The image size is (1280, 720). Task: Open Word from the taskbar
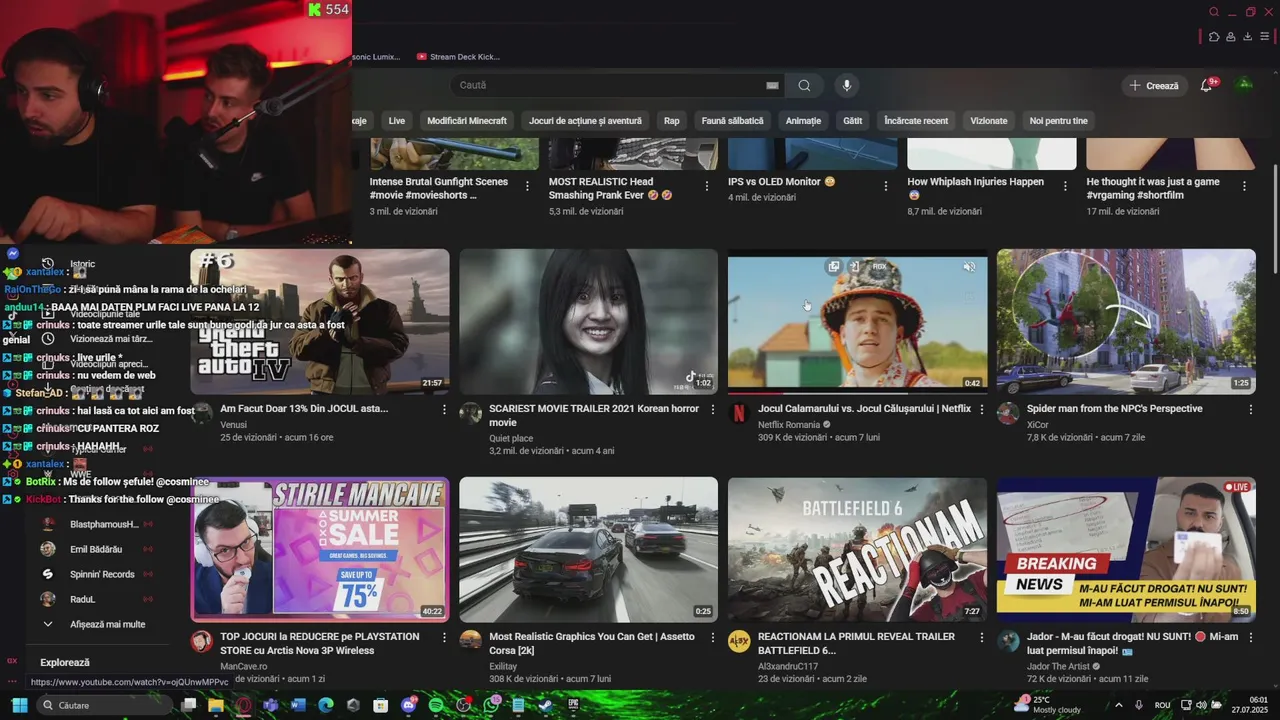pyautogui.click(x=297, y=705)
